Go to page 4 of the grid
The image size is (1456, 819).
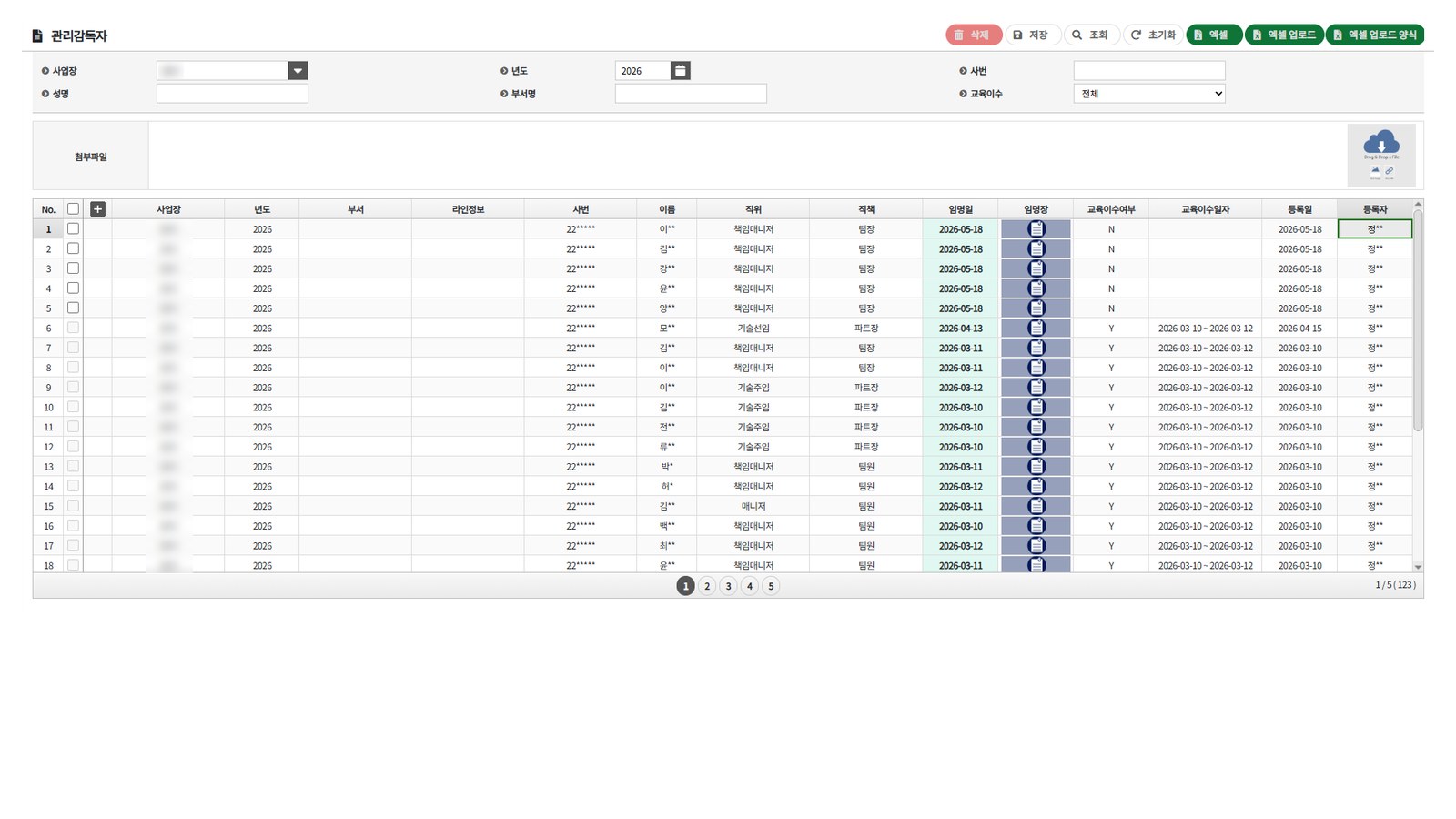tap(750, 586)
